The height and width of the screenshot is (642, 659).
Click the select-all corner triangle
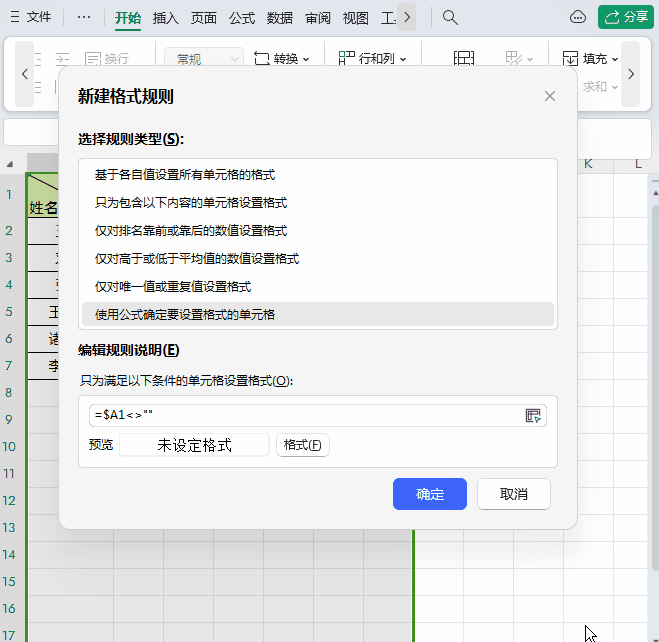click(x=10, y=164)
